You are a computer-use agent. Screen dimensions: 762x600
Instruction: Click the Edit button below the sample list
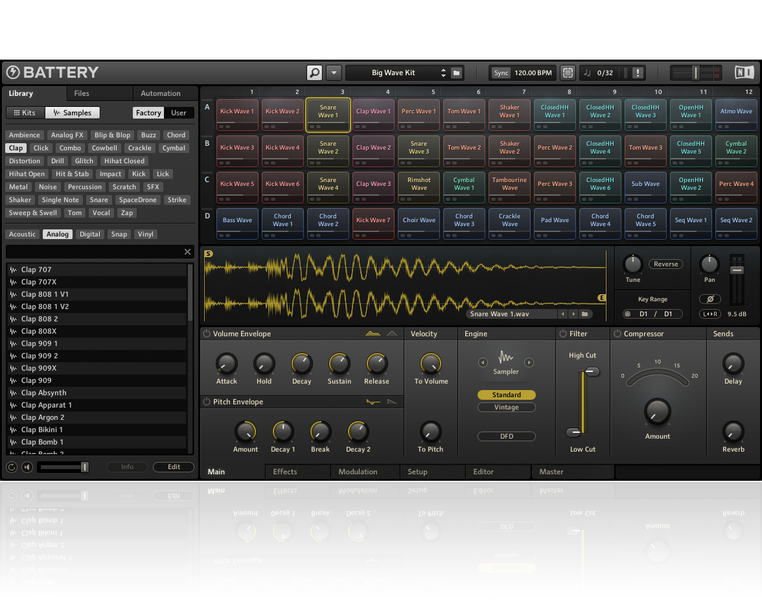pos(173,467)
